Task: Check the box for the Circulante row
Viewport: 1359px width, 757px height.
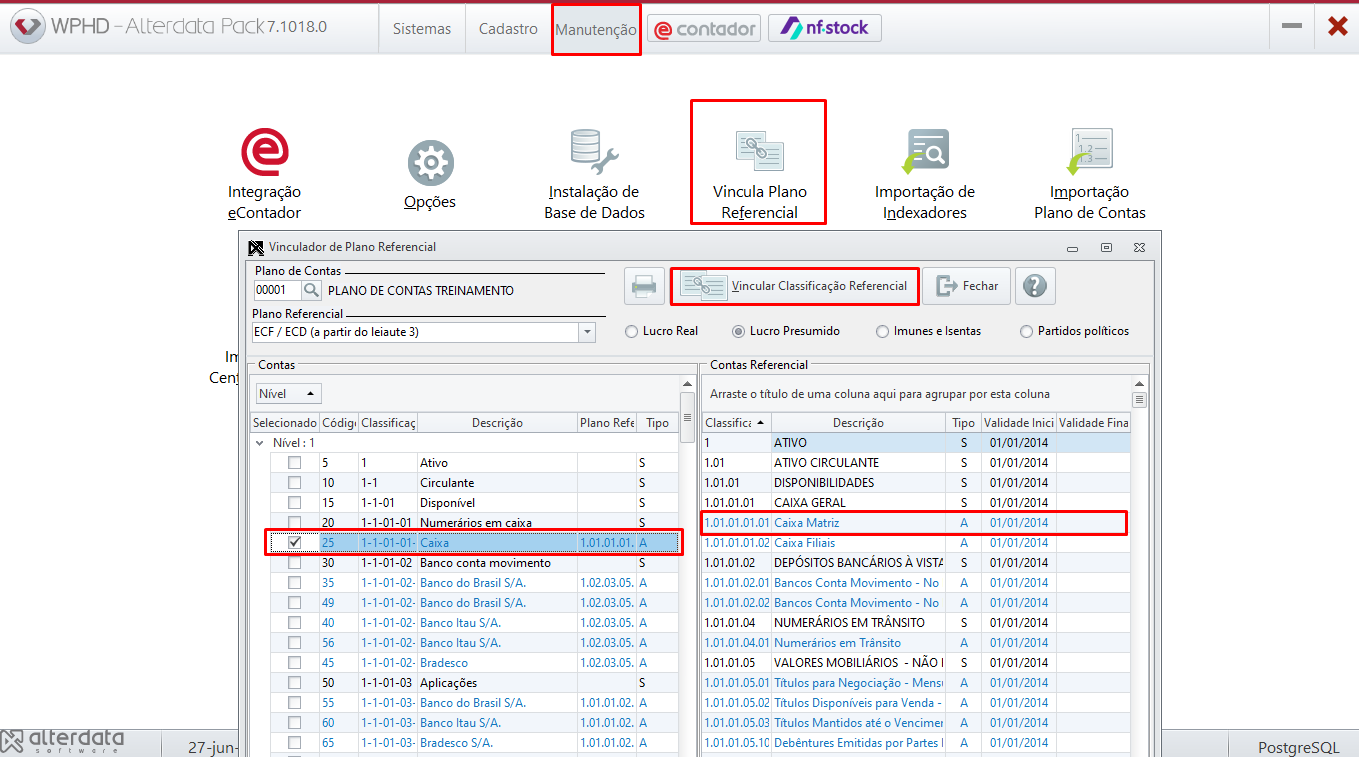Action: (x=294, y=483)
